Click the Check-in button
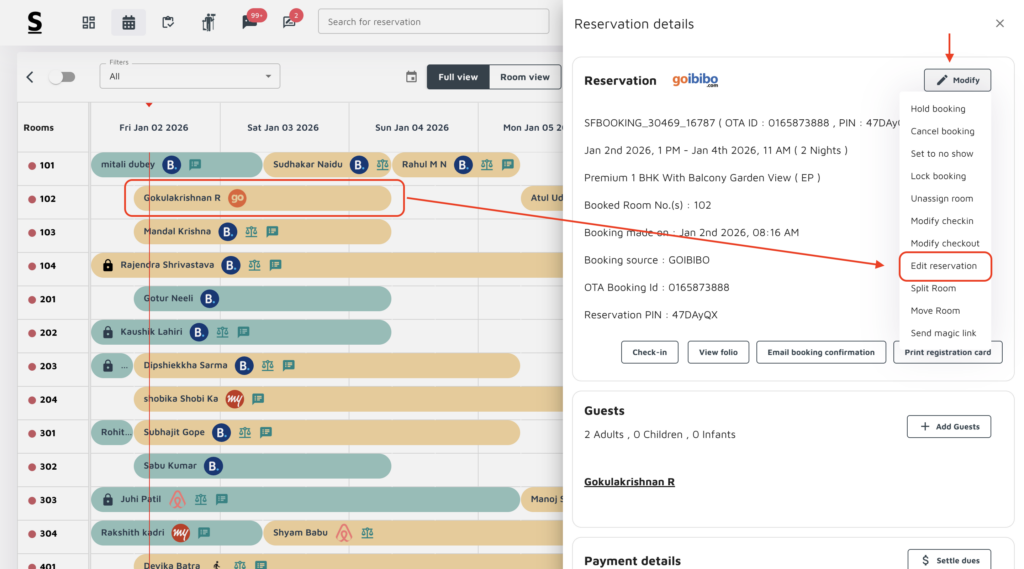Image resolution: width=1024 pixels, height=569 pixels. pos(649,352)
